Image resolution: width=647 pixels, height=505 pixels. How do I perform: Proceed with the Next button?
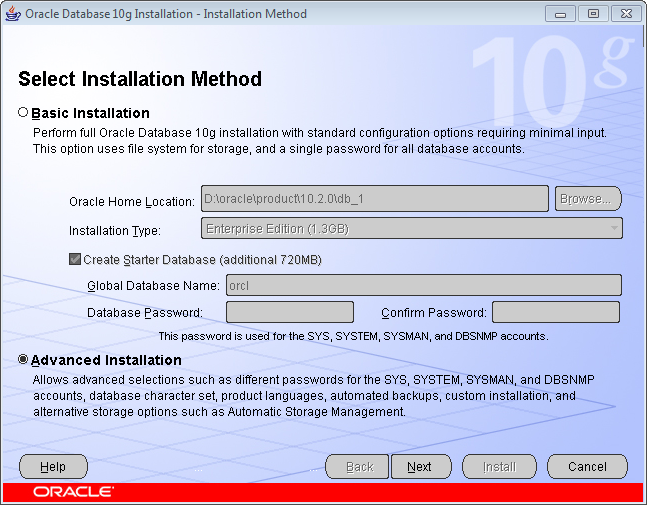[x=421, y=467]
